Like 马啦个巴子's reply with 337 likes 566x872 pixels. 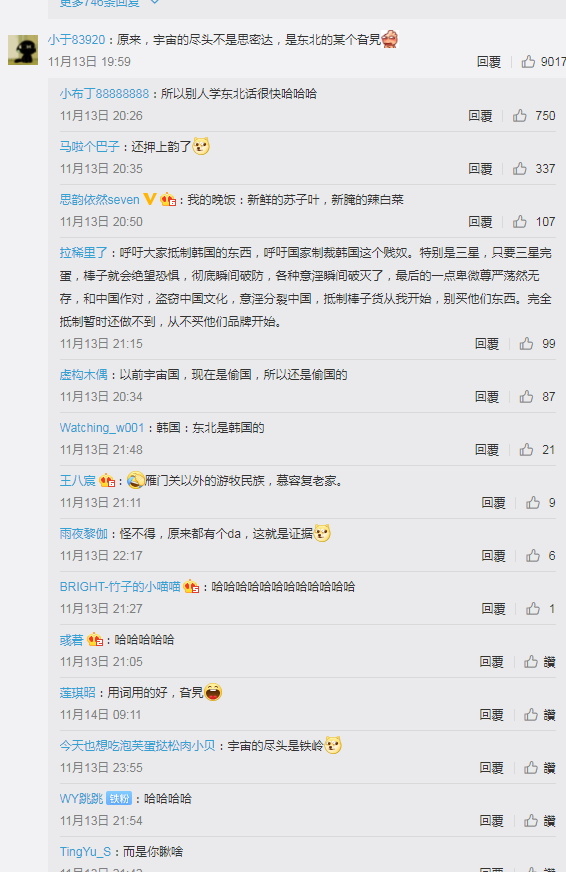(x=520, y=169)
